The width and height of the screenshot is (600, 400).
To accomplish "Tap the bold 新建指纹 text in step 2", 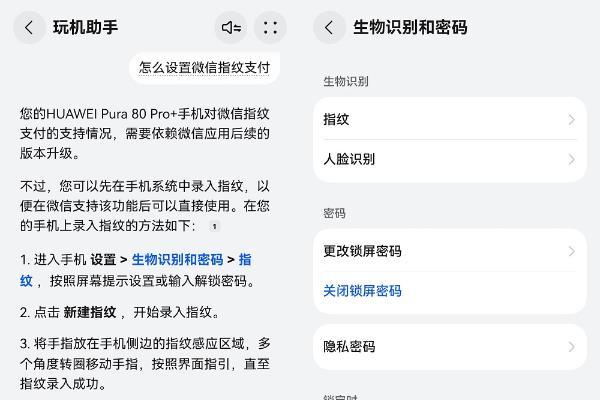I will point(90,312).
